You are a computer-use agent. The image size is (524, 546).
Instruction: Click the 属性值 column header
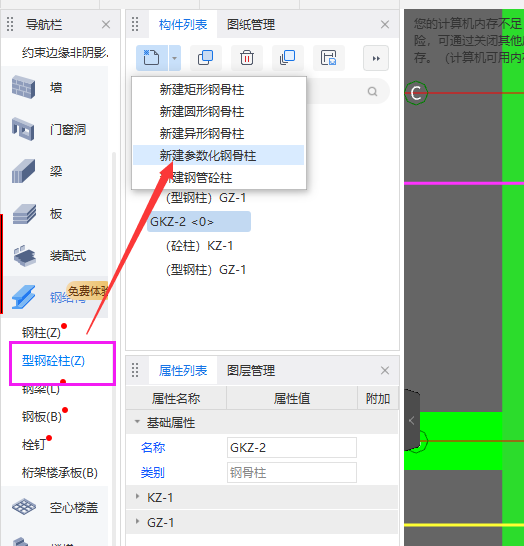click(292, 398)
